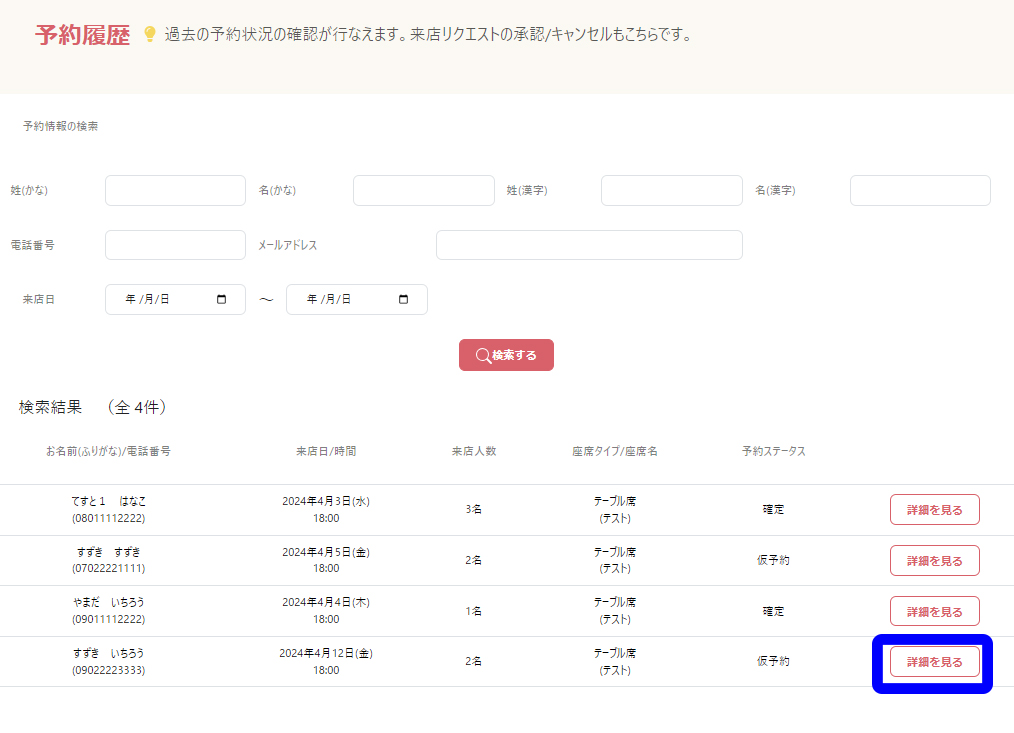Click the お名前(ふりがな)/電話番号 column header
The height and width of the screenshot is (733, 1014).
(108, 451)
